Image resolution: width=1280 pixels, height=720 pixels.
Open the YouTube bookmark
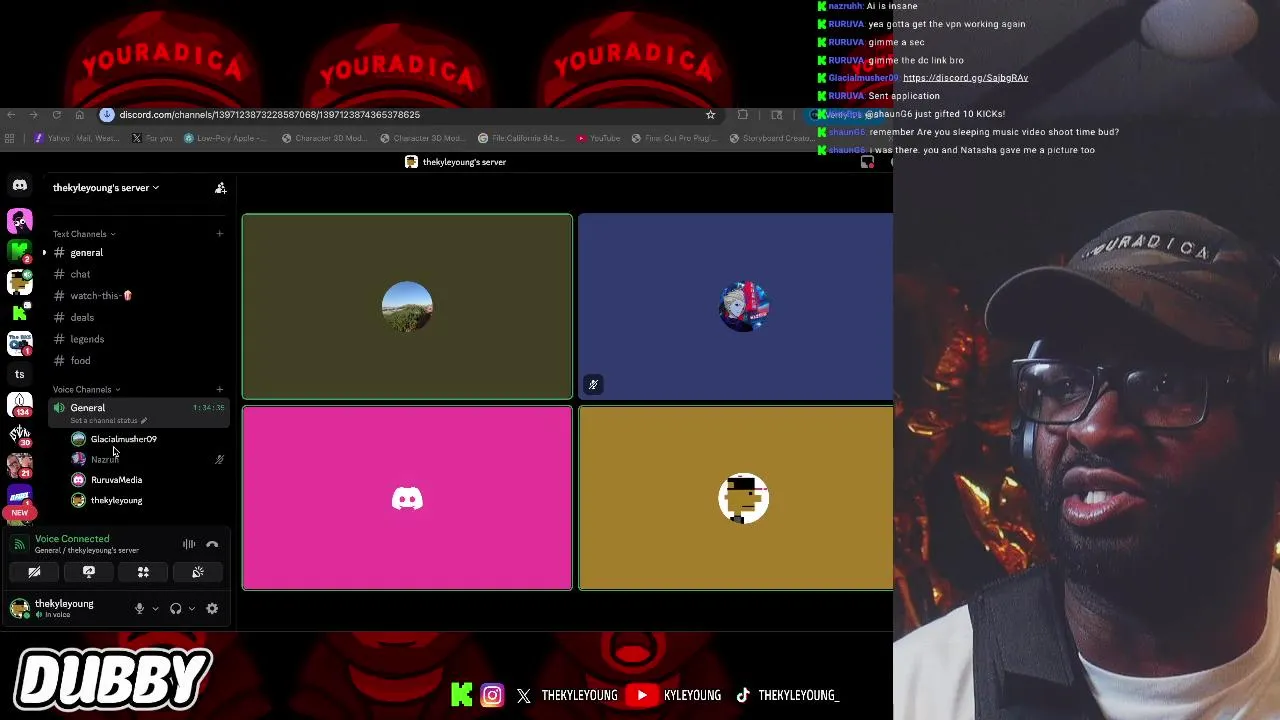[x=598, y=138]
